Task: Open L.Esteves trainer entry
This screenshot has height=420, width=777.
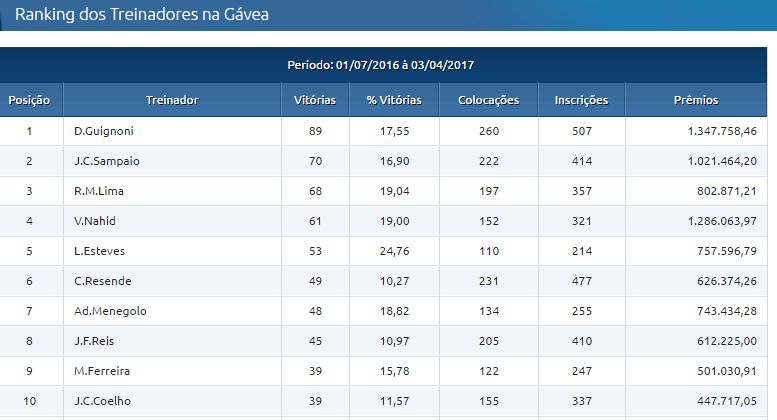Action: coord(99,251)
